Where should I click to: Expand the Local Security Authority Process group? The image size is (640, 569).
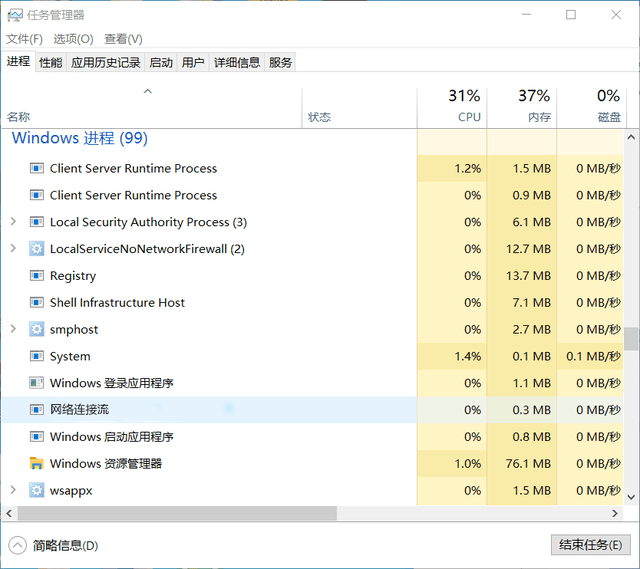point(13,222)
